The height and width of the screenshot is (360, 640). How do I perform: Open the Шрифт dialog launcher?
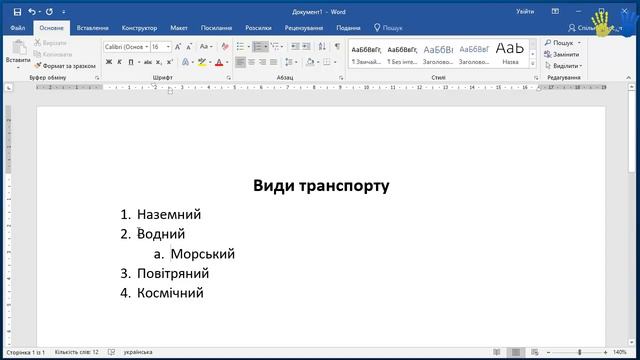229,78
